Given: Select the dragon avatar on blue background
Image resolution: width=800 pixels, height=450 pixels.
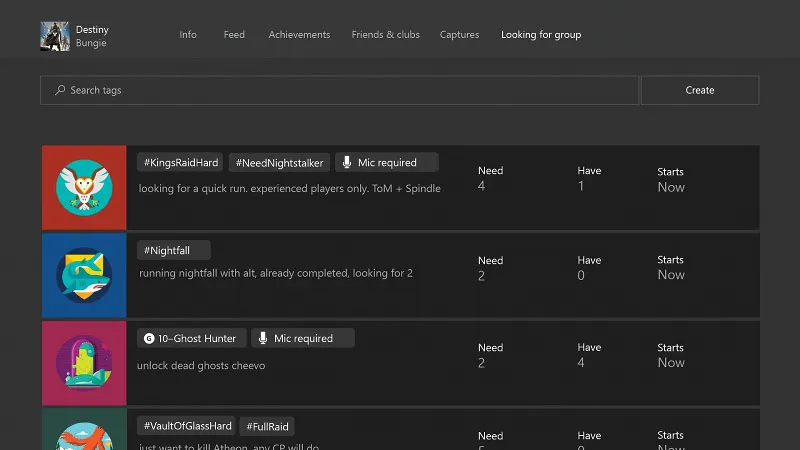Looking at the screenshot, I should click(84, 275).
